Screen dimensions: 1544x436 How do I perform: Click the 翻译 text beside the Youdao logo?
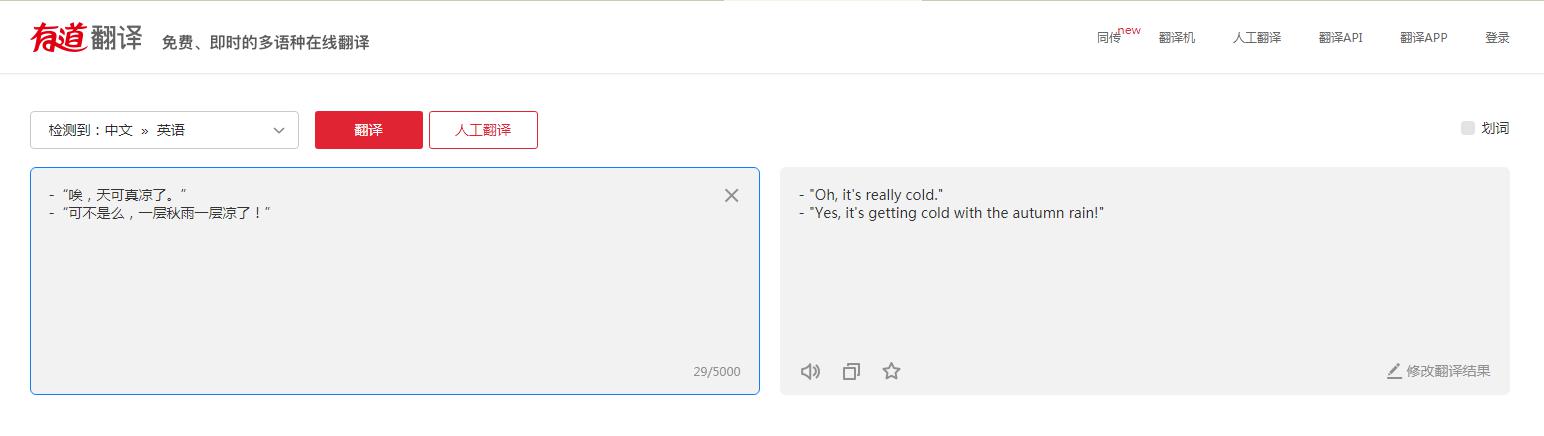116,40
